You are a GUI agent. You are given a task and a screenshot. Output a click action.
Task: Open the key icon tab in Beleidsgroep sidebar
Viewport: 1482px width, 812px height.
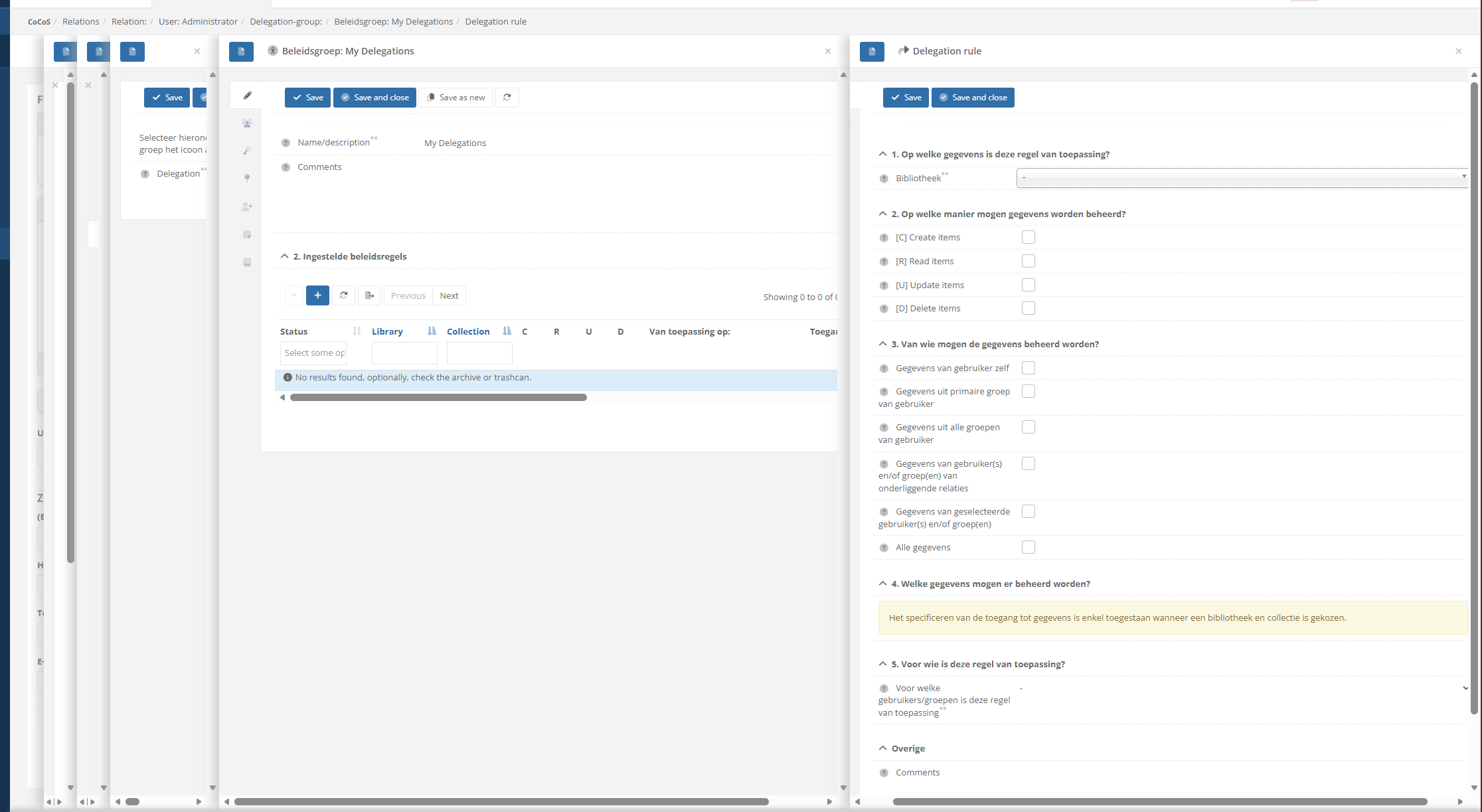pyautogui.click(x=247, y=151)
